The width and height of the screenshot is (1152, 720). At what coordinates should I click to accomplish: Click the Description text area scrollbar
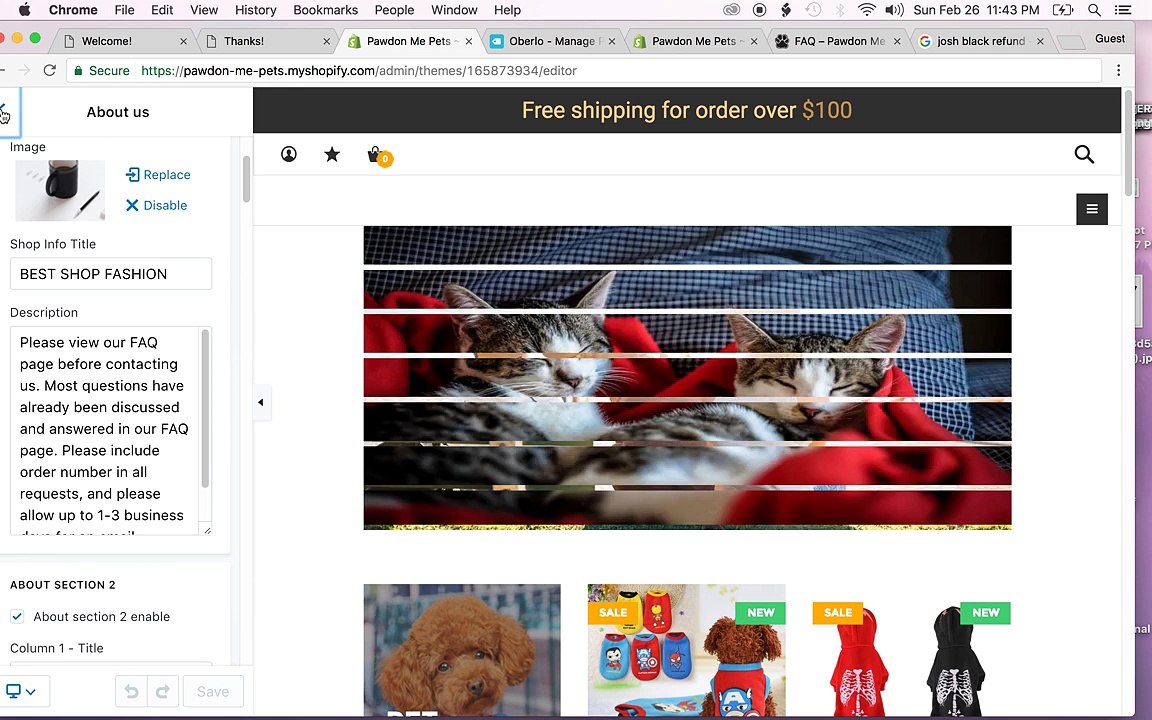click(205, 408)
